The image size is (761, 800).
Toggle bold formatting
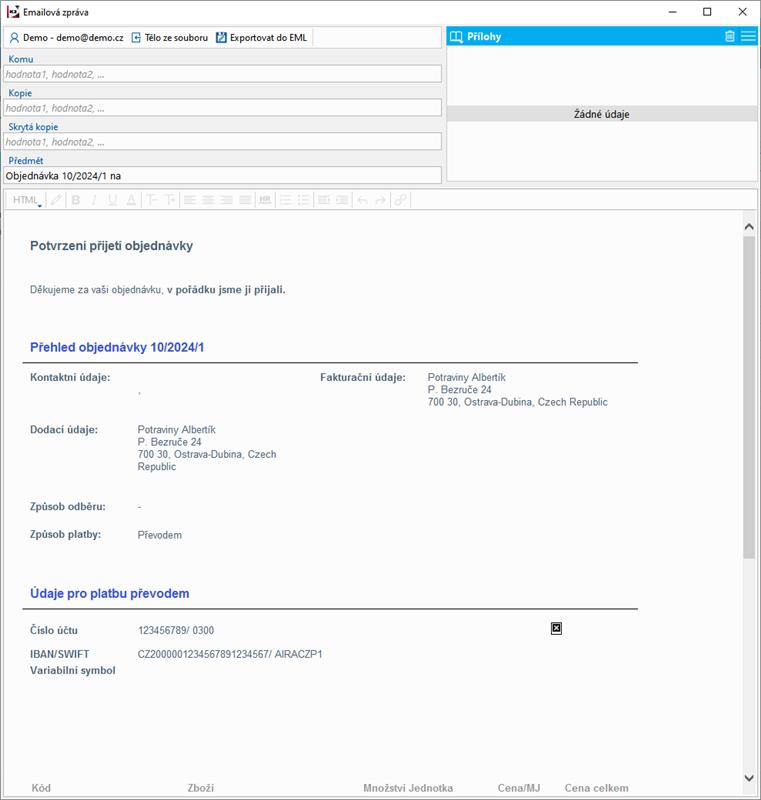coord(76,200)
